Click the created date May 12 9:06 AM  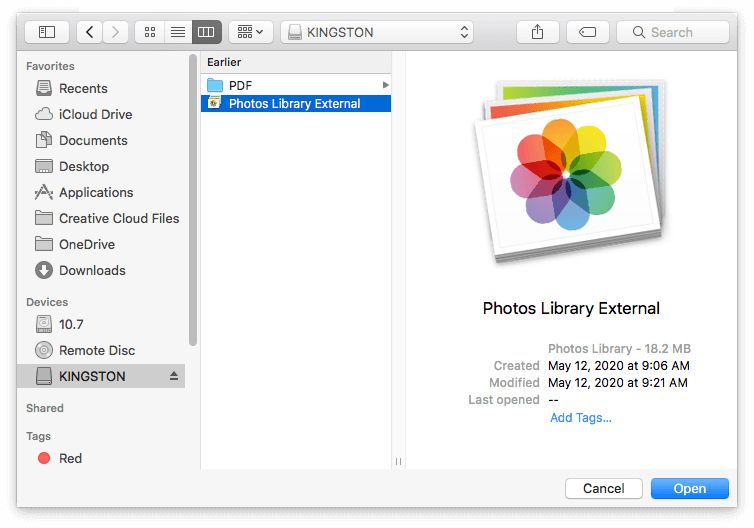click(x=619, y=365)
